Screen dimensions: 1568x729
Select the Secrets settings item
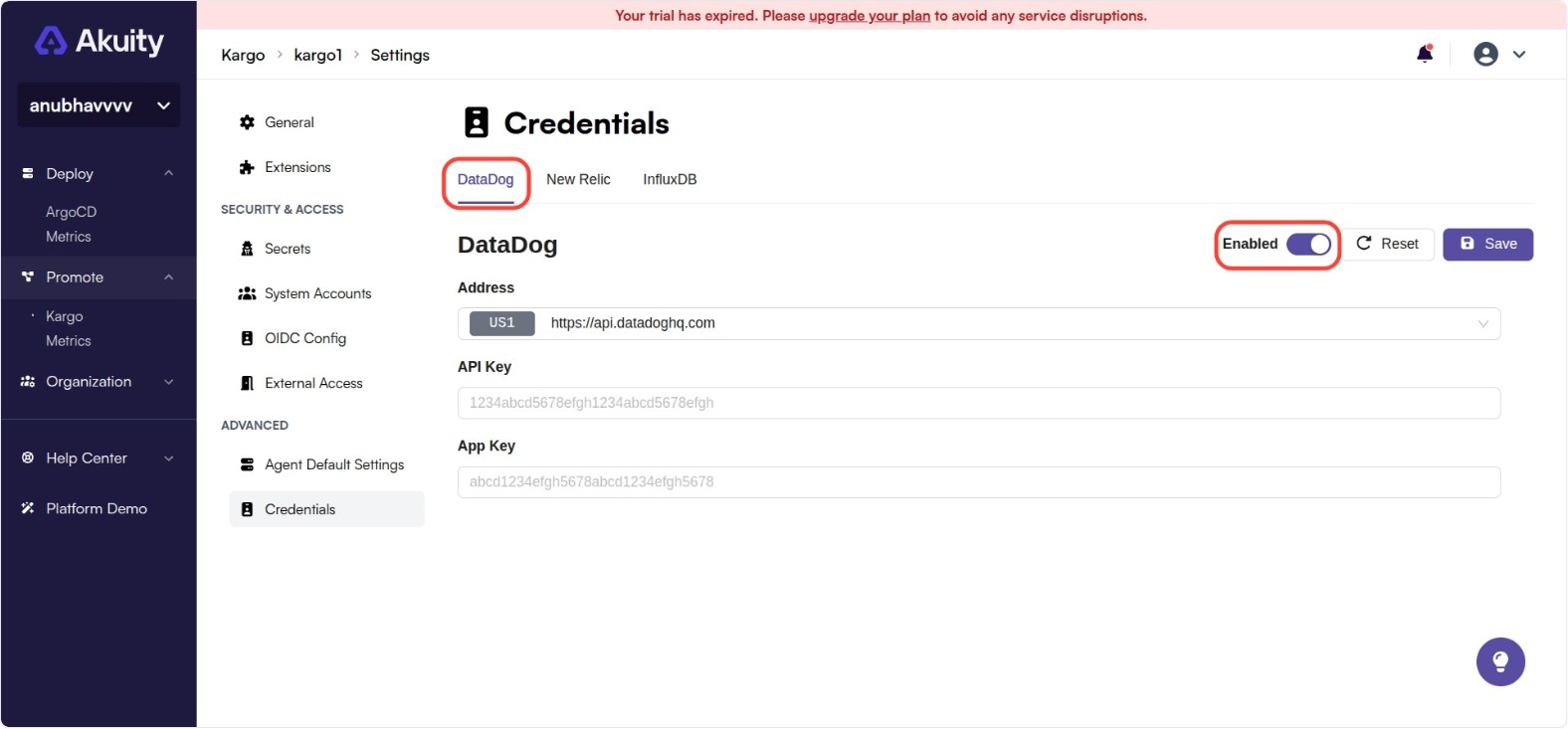point(285,248)
